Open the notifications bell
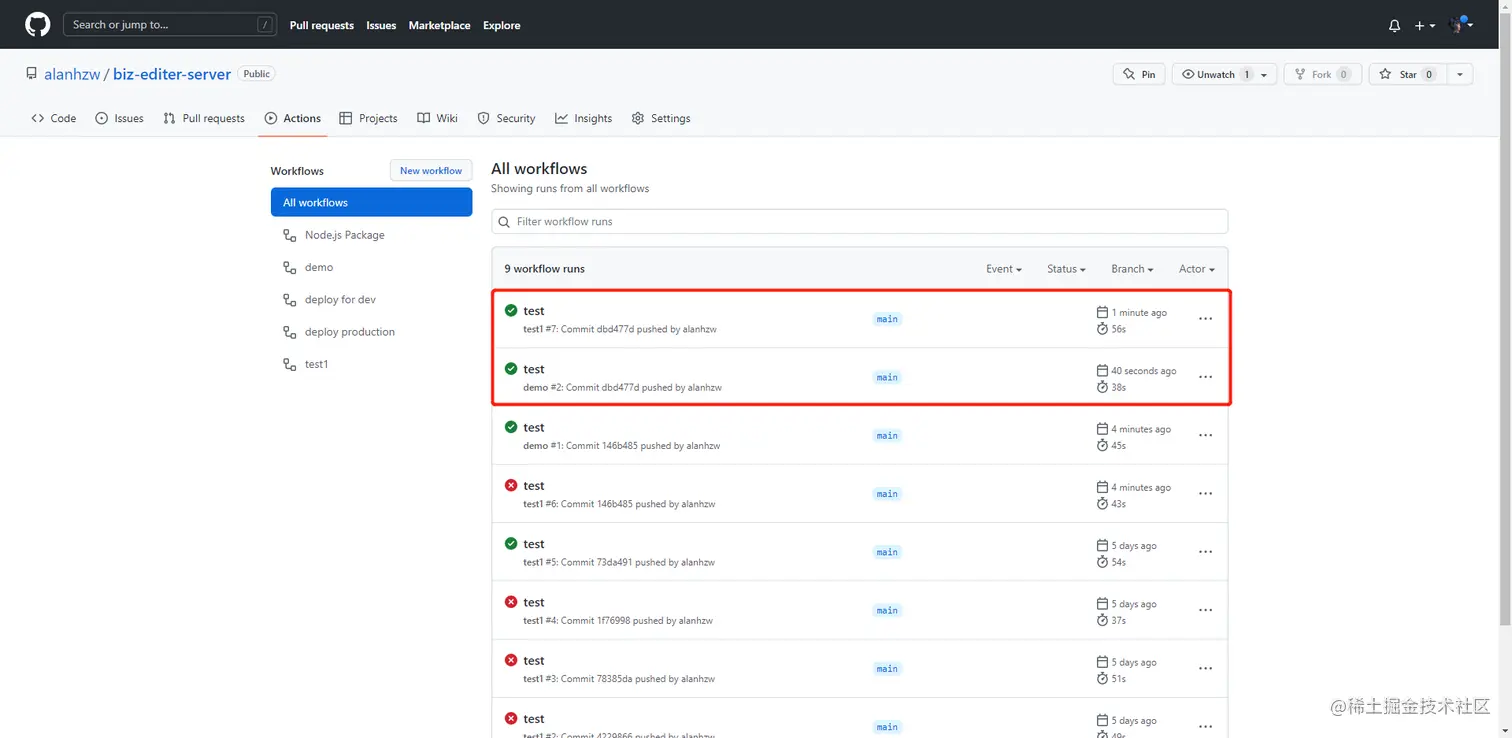 coord(1394,26)
